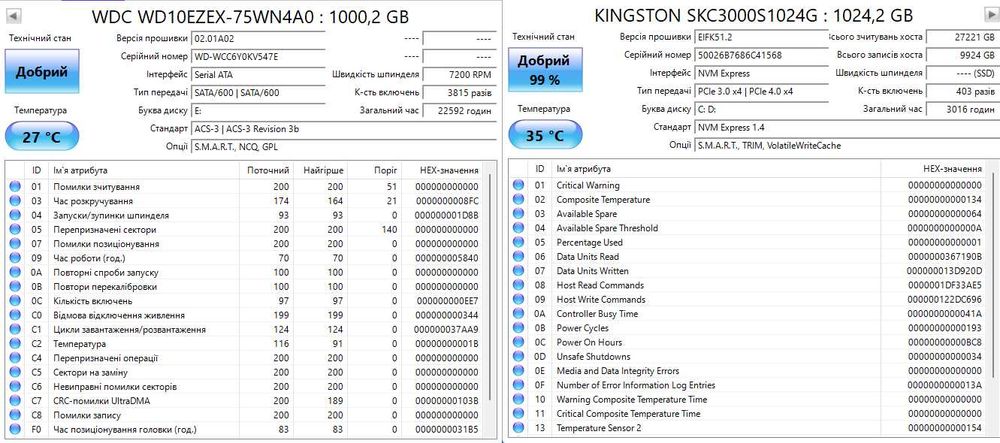Click status orb of Critical Warning row

[518, 185]
